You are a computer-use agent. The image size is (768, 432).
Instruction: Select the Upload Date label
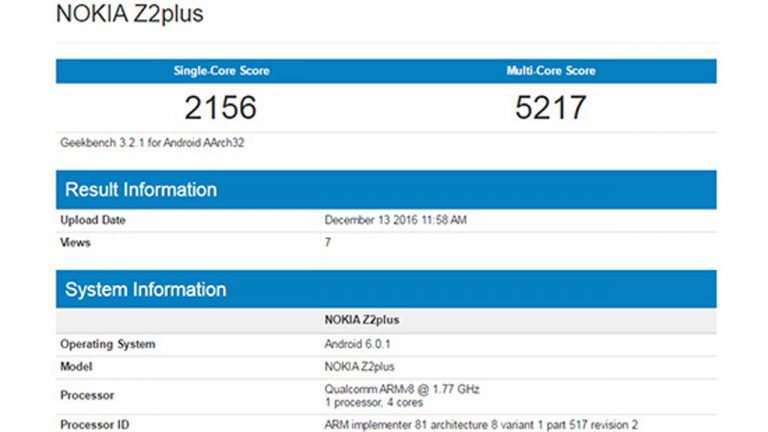tap(93, 220)
